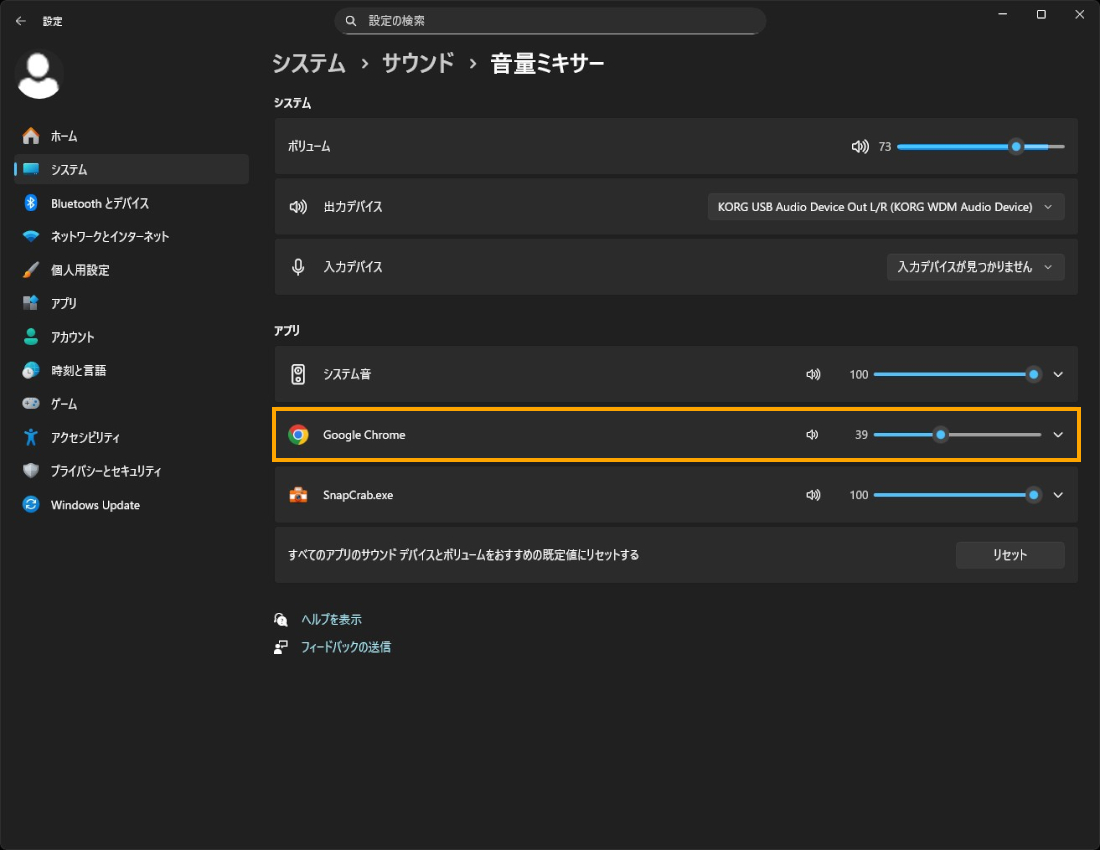This screenshot has width=1100, height=850.
Task: Click the Google Chrome app name
Action: tap(364, 435)
